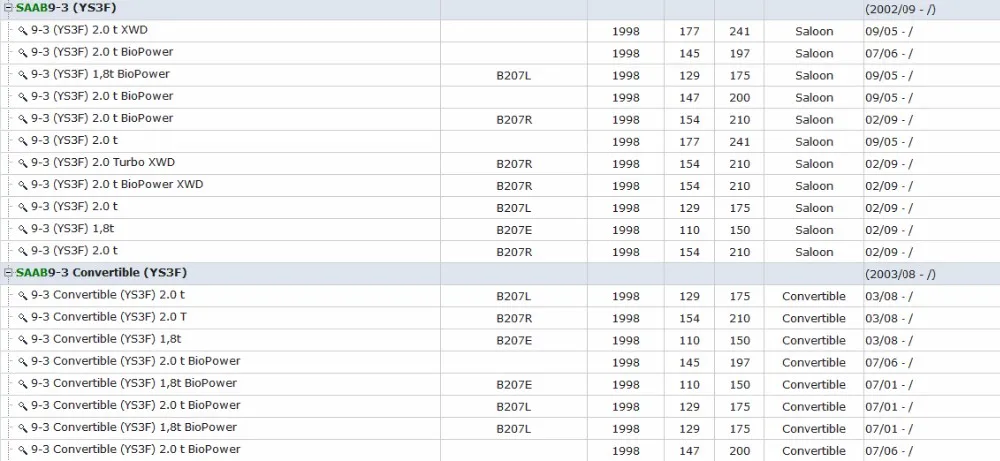Select 9-3 (YS3F) 2.0 t BioPower 145 kW row
The image size is (1000, 461).
[x=500, y=53]
